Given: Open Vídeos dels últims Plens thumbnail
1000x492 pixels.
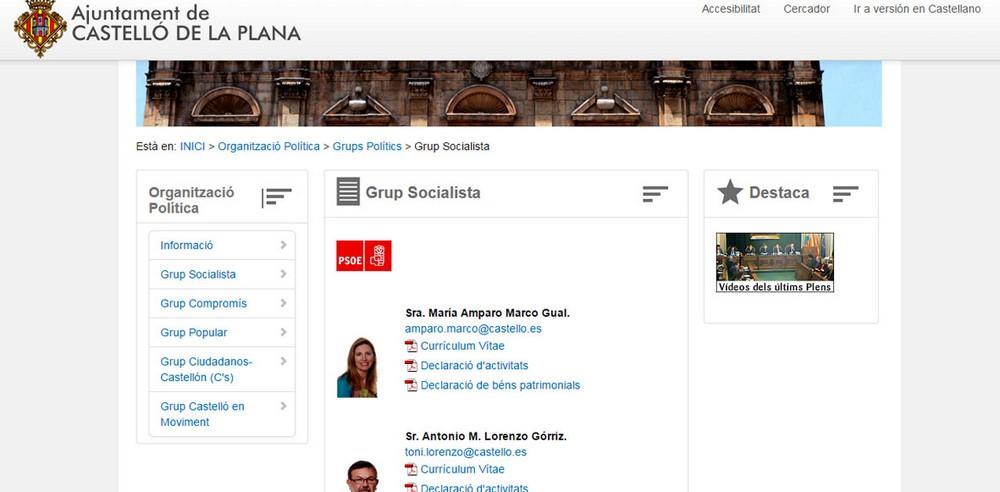Looking at the screenshot, I should [x=775, y=262].
